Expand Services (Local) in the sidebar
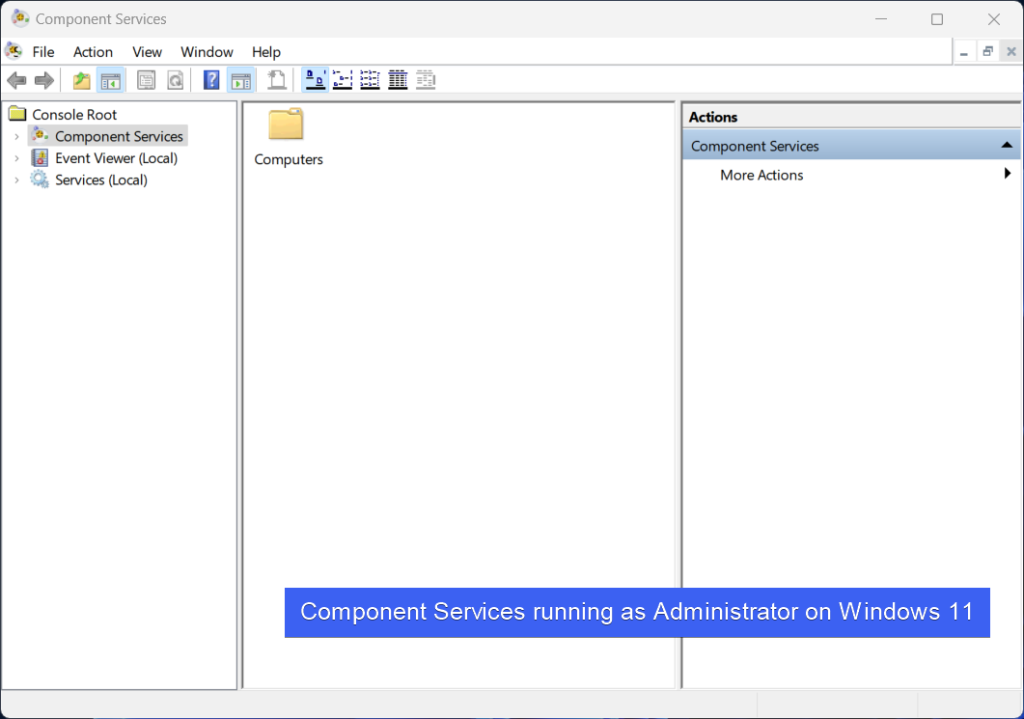This screenshot has height=719, width=1024. 17,180
